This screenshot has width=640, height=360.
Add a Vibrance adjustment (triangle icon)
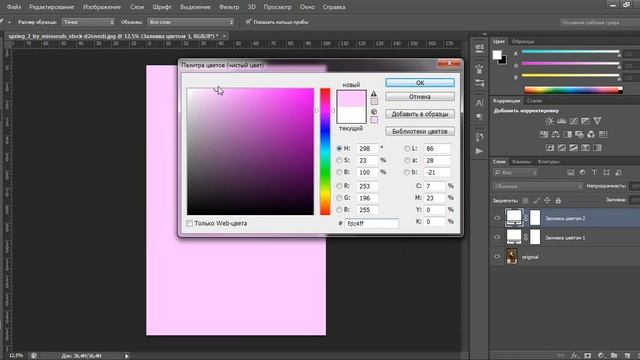(x=597, y=121)
